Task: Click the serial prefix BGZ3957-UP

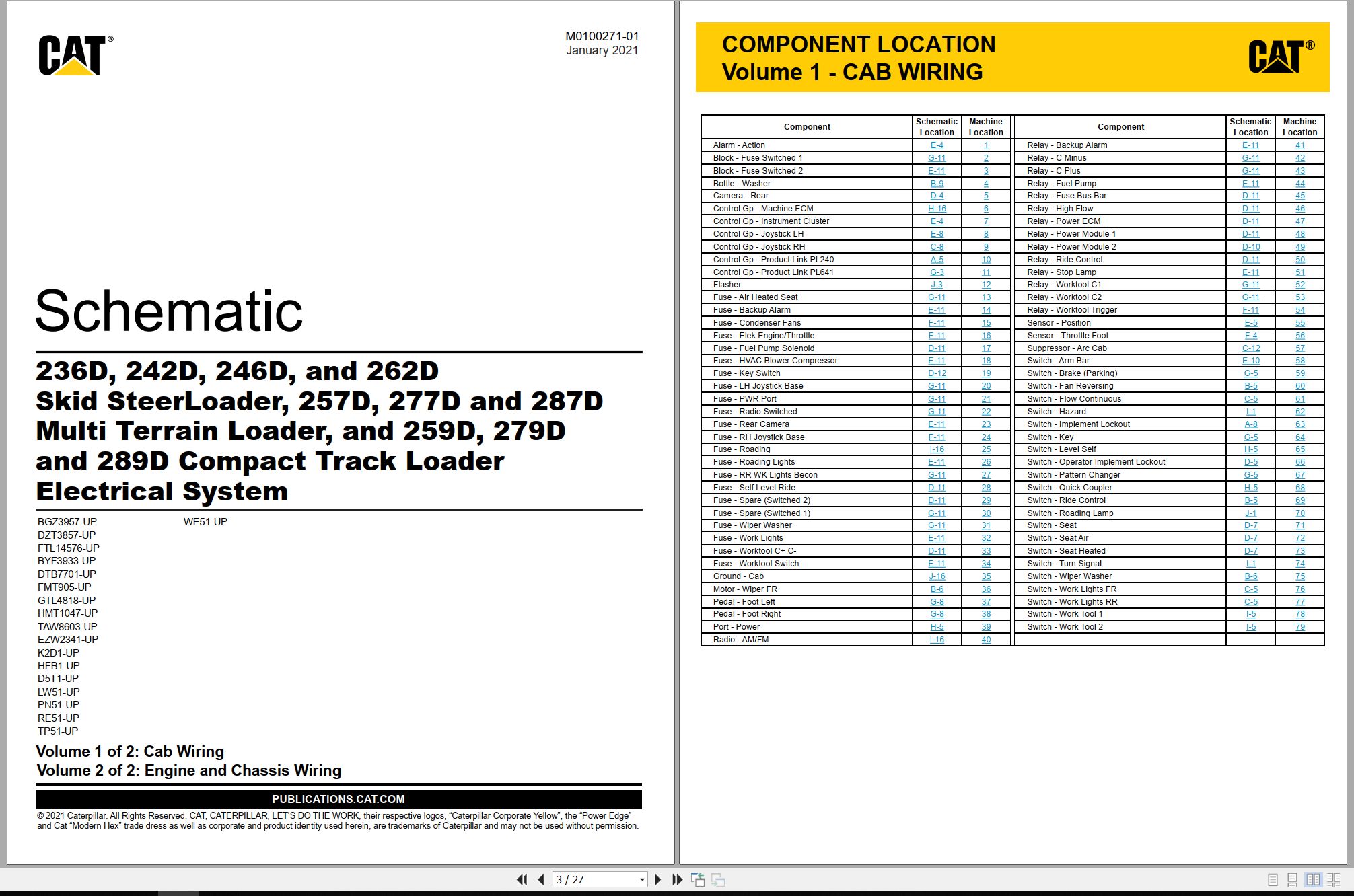Action: click(67, 522)
